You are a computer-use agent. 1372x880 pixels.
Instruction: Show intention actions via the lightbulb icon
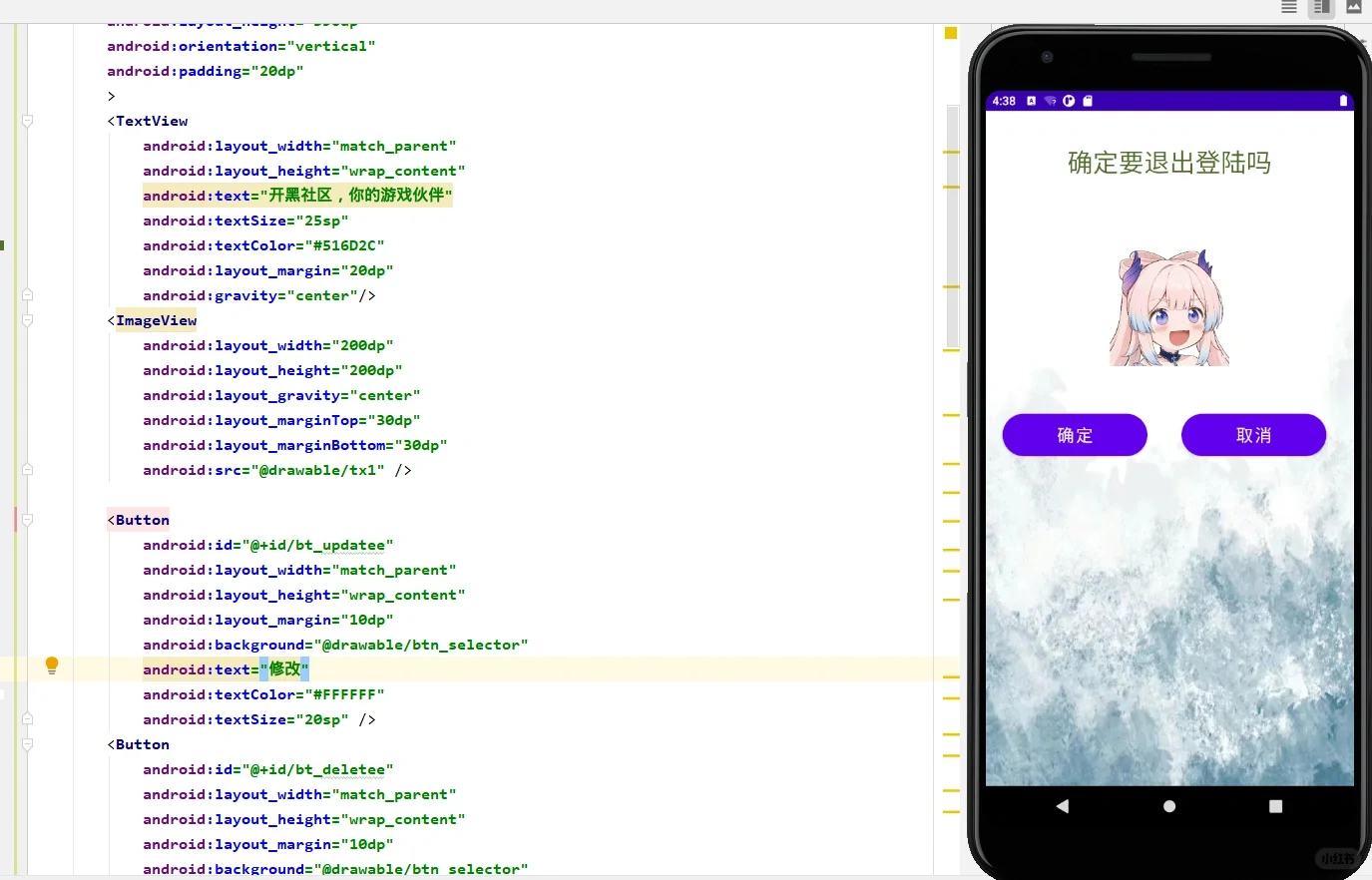[x=52, y=664]
